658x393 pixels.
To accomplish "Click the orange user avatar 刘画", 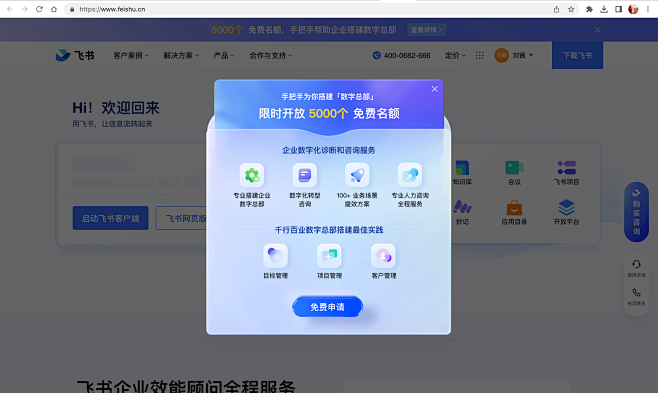I will (501, 55).
